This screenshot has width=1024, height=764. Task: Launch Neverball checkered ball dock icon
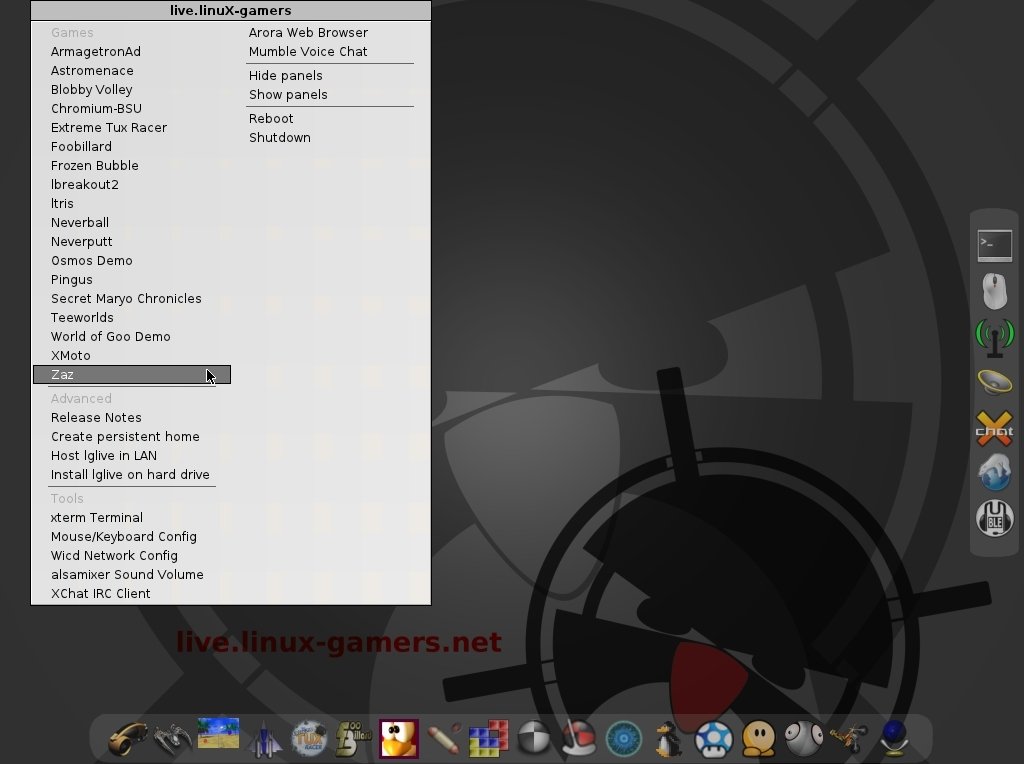pyautogui.click(x=534, y=739)
